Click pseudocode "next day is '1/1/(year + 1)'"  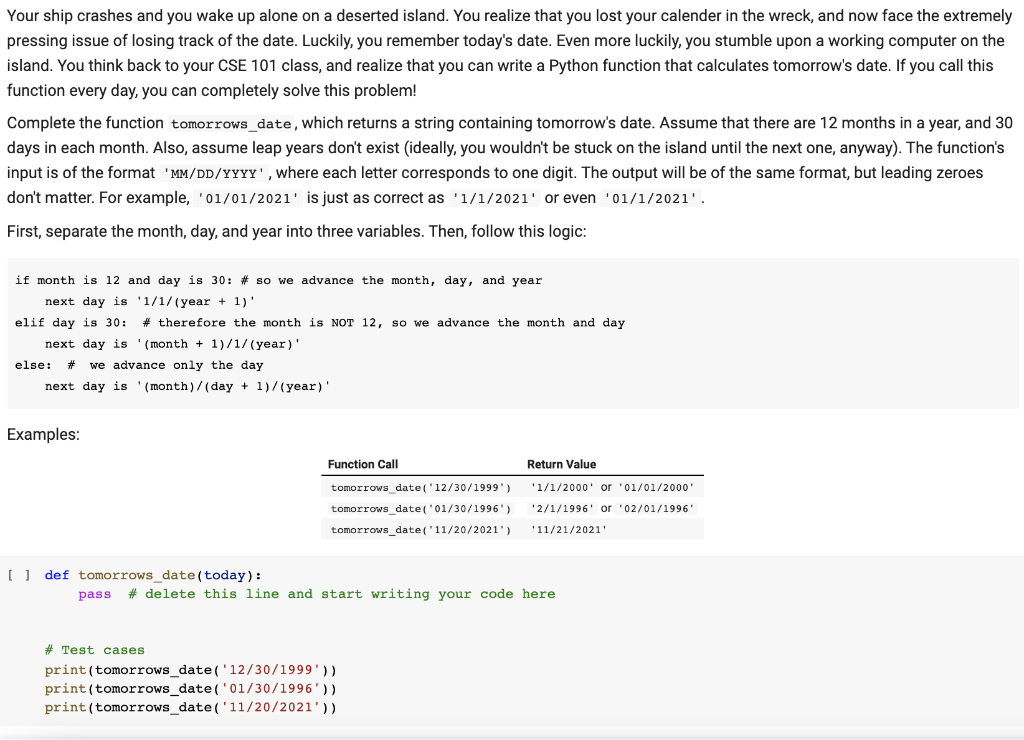[150, 302]
